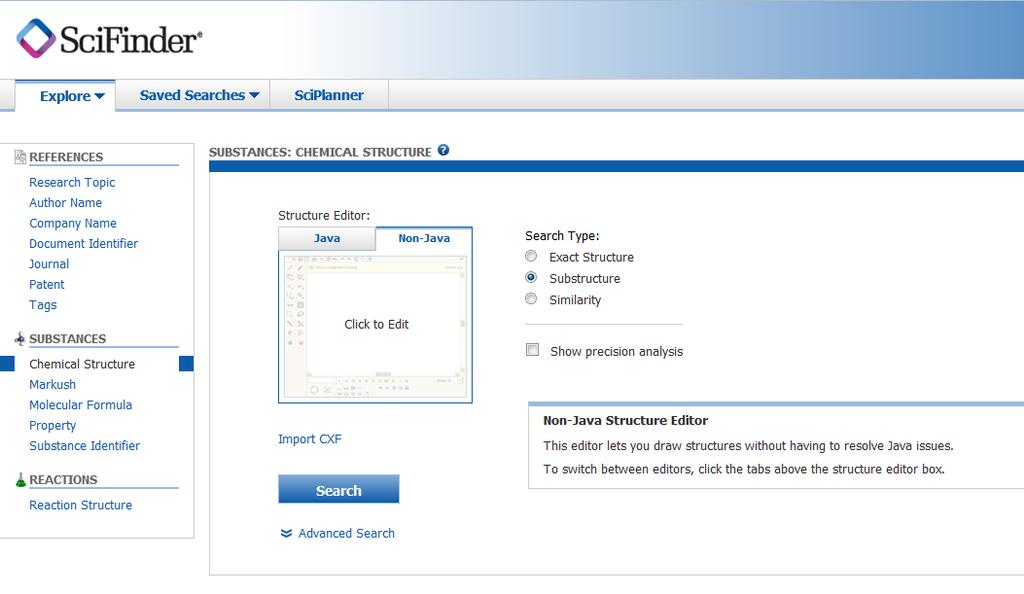
Task: Click the SciFinder logo
Action: coord(109,39)
